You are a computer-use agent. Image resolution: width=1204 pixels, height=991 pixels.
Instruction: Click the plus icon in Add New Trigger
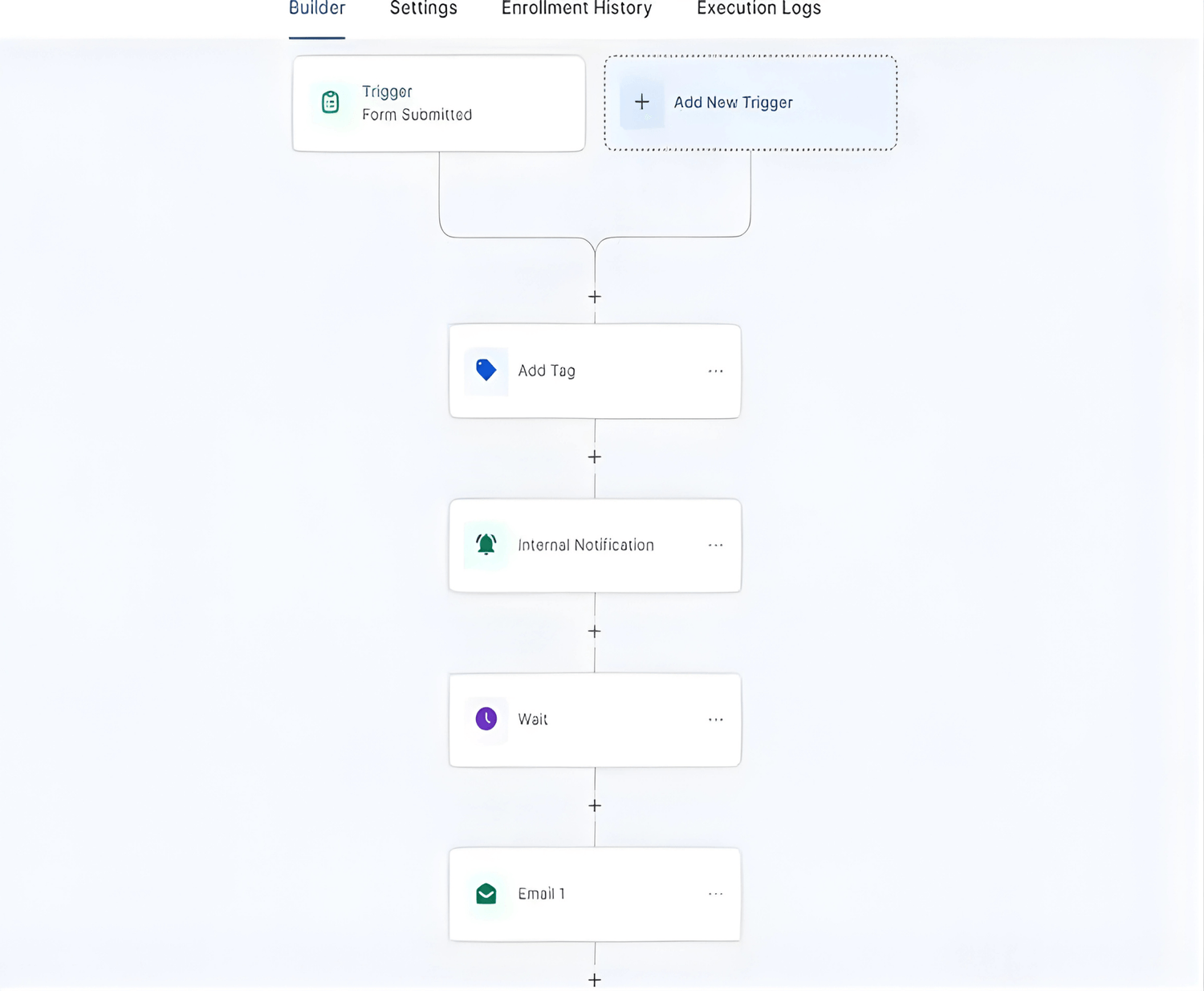click(x=642, y=103)
